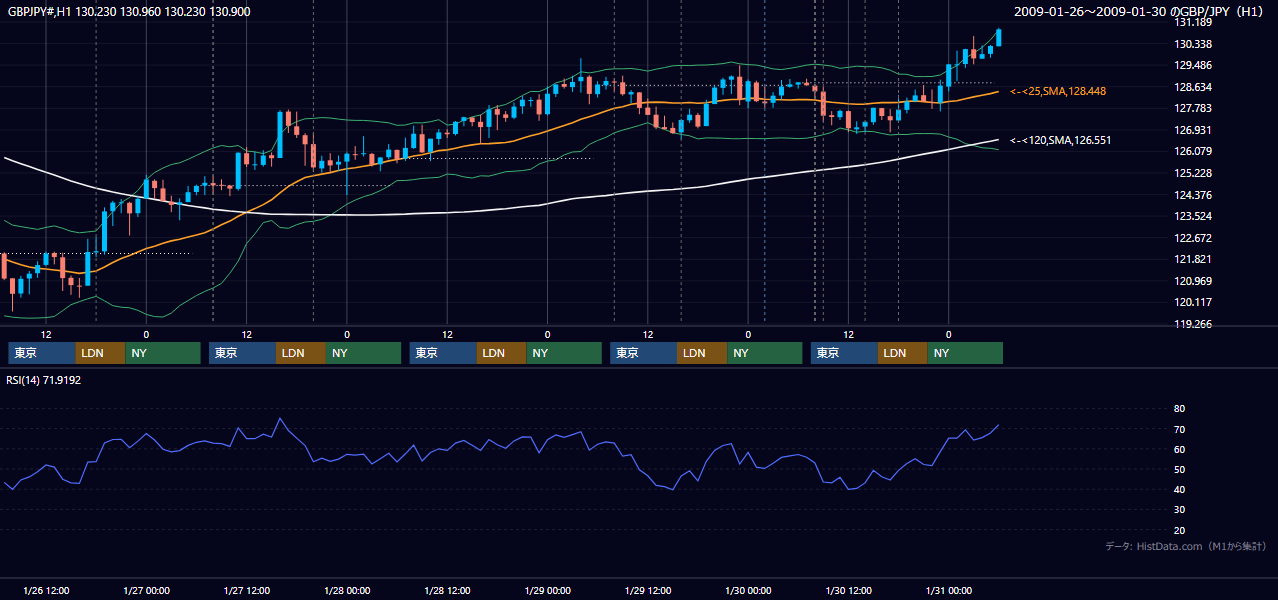1278x600 pixels.
Task: Click price axis label 120.969
Action: click(1193, 281)
